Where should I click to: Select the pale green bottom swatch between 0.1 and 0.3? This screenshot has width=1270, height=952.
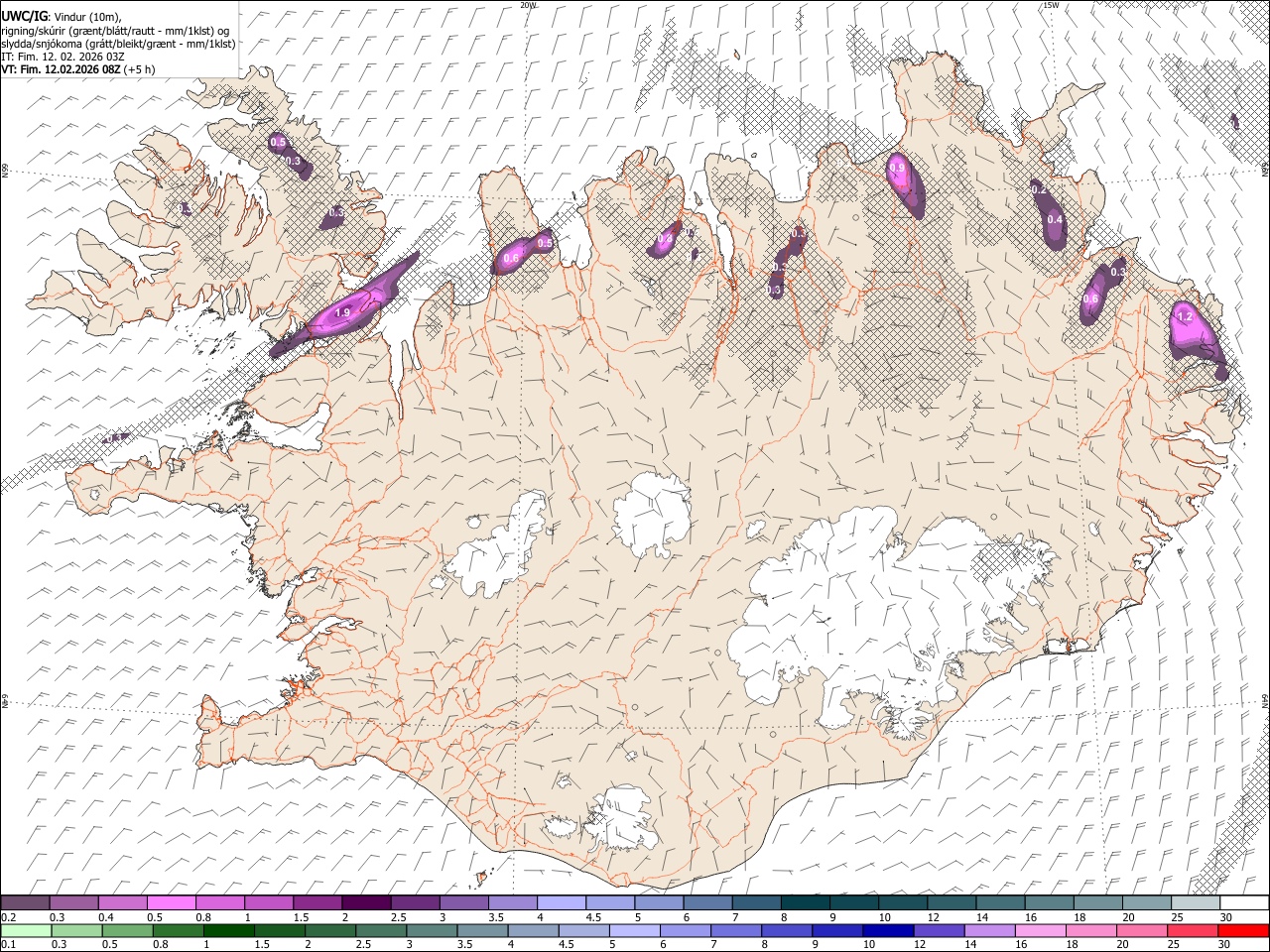point(25,931)
